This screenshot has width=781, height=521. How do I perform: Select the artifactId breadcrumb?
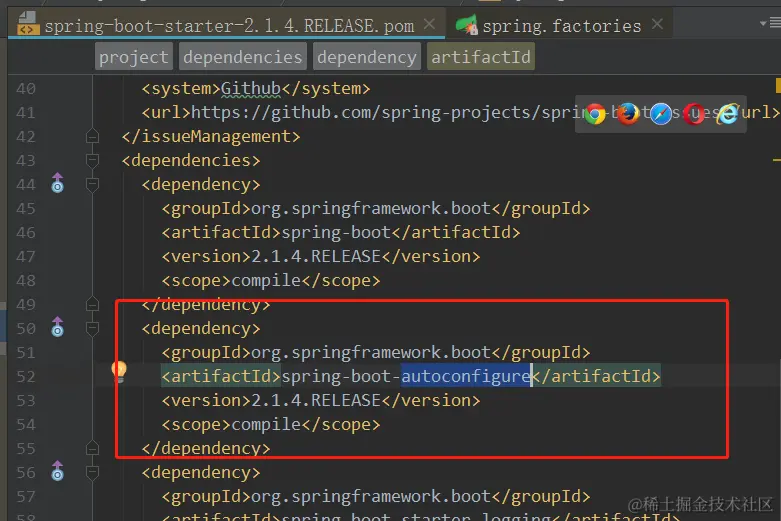(x=481, y=57)
